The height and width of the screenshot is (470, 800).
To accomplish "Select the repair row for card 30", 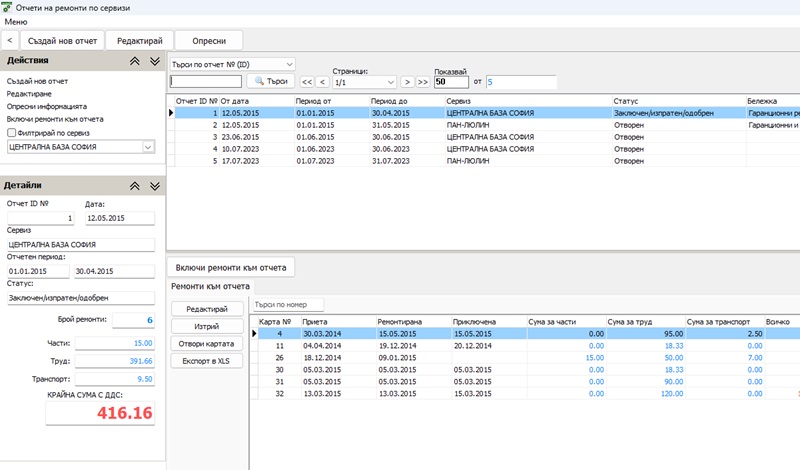I will [526, 370].
